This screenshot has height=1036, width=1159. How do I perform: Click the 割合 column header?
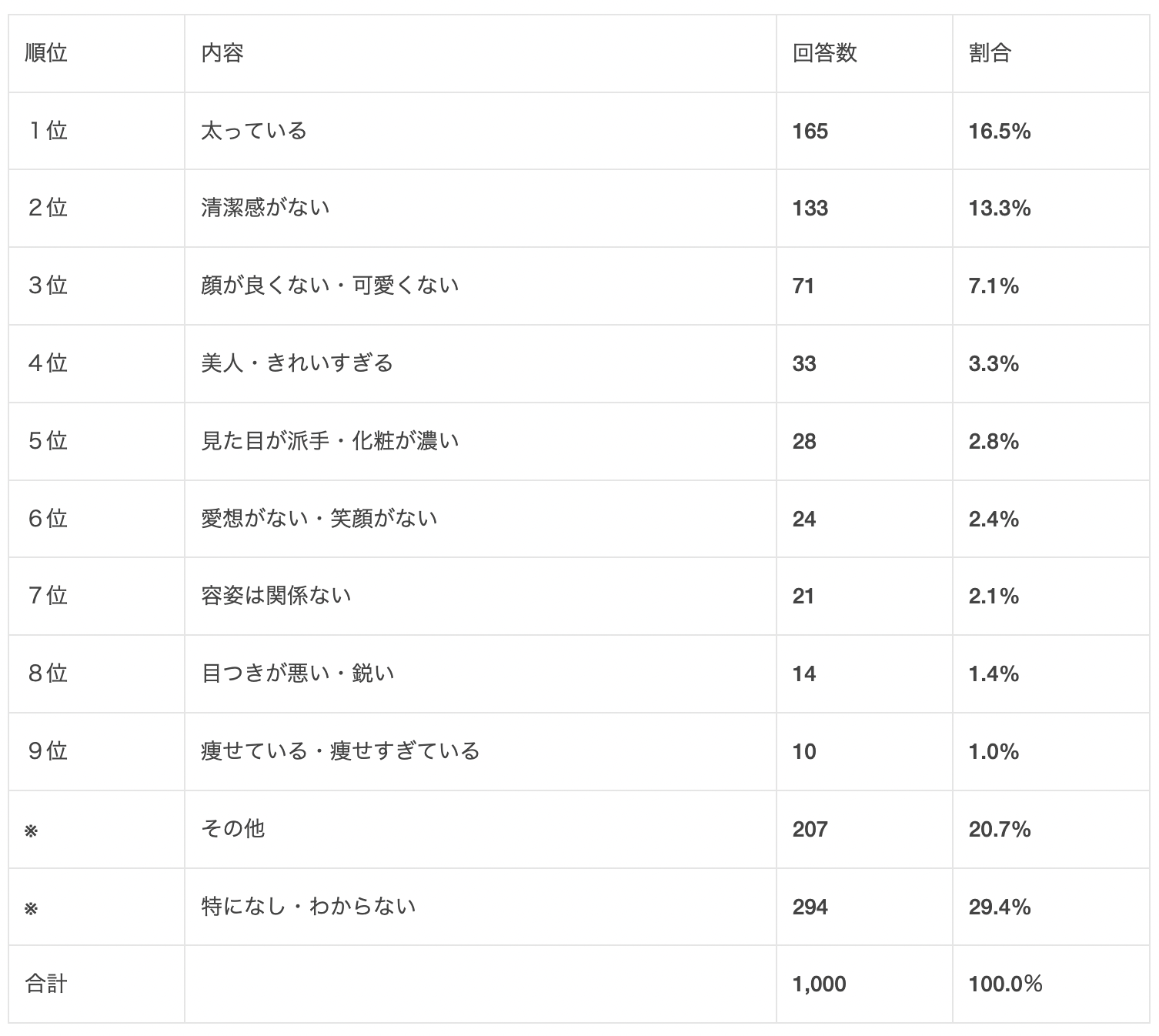click(x=990, y=53)
